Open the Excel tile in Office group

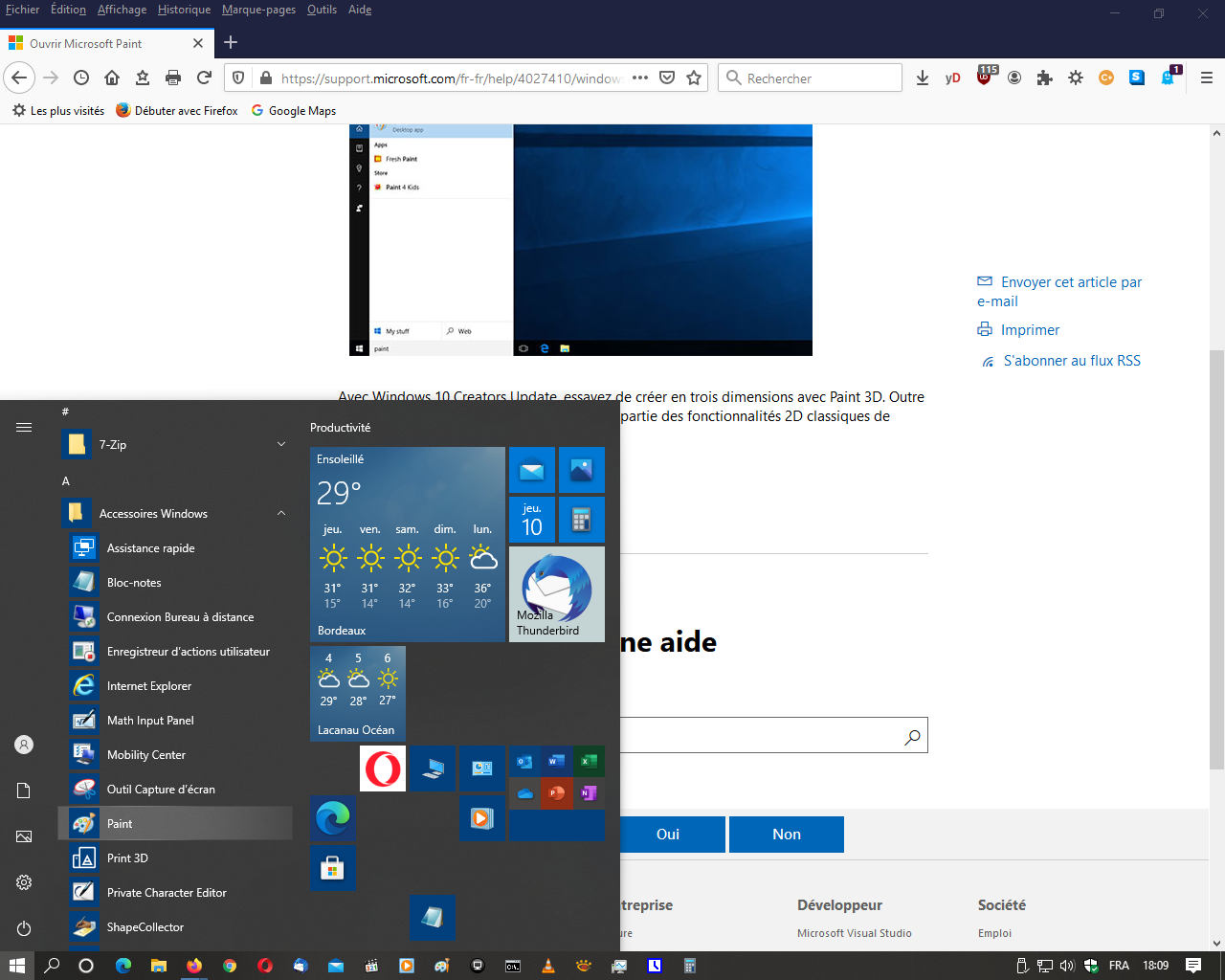pos(589,762)
